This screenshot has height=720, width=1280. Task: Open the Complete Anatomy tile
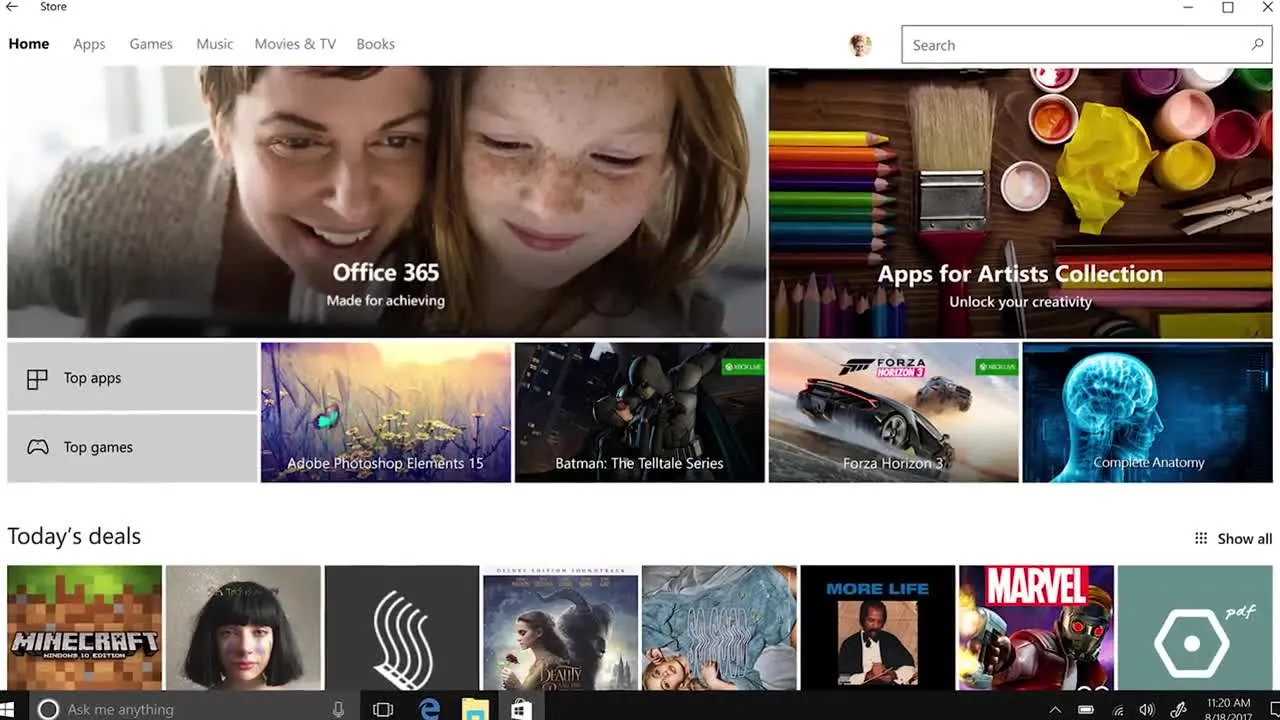pos(1148,412)
